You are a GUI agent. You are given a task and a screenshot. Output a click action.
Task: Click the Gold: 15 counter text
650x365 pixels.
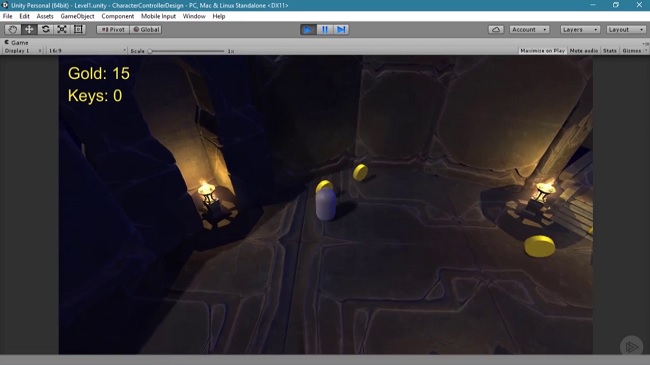click(x=99, y=73)
